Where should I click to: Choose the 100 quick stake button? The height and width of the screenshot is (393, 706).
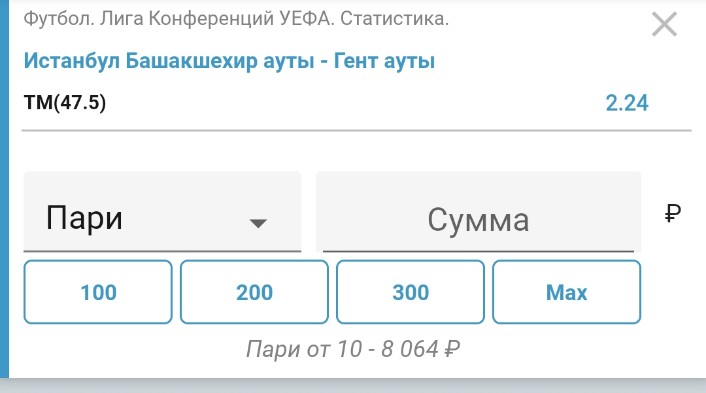pos(98,292)
